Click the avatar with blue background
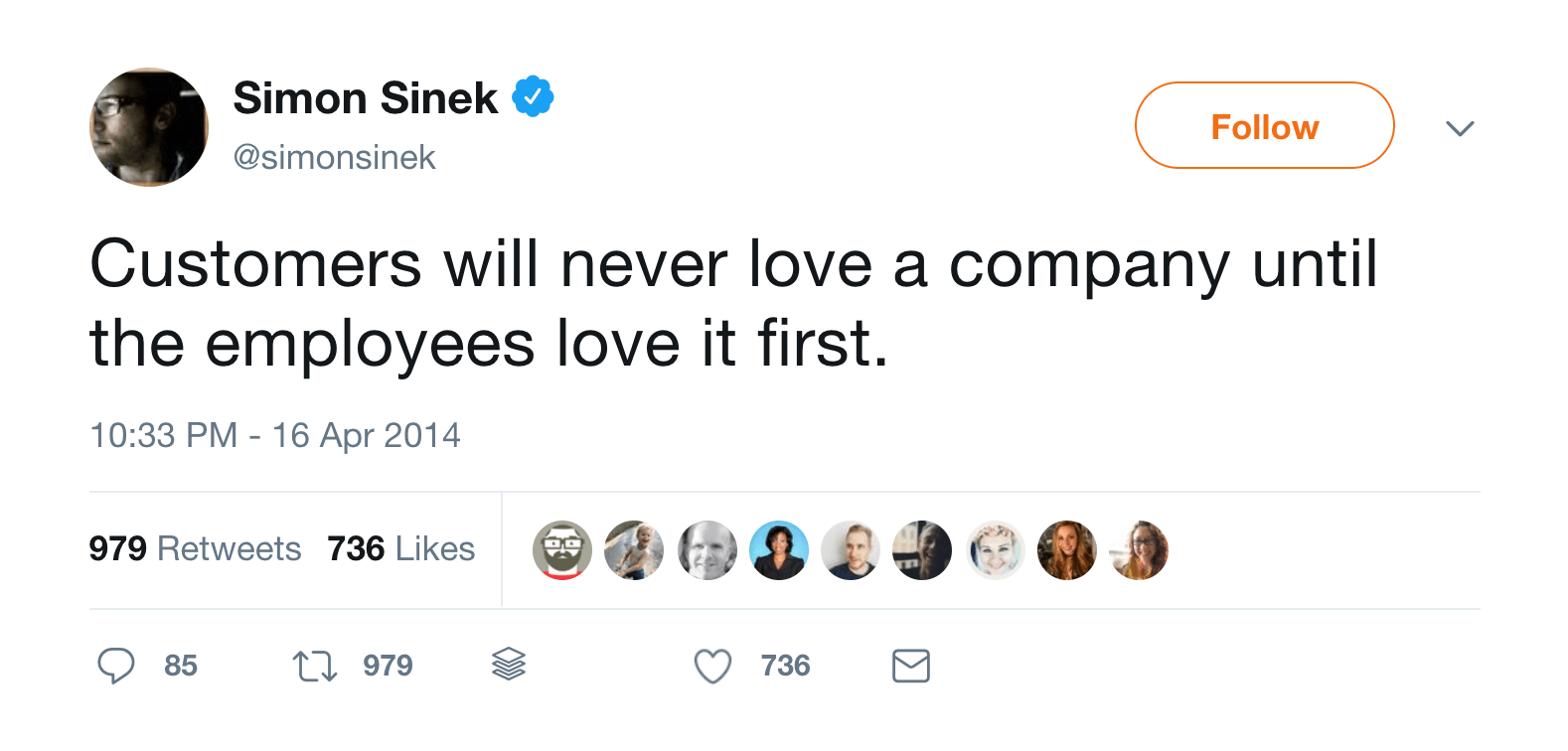 [x=779, y=550]
